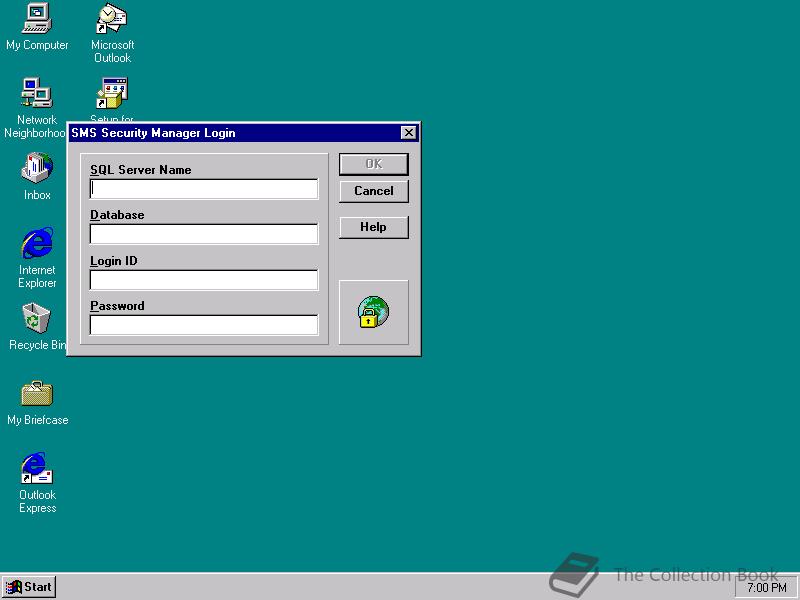
Task: Click the SQL Server Name label
Action: click(141, 170)
